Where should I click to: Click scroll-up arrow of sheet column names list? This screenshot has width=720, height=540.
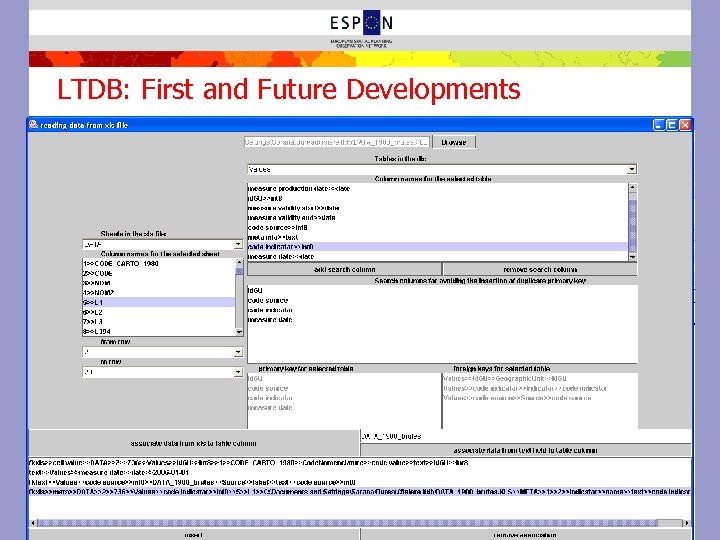pos(239,262)
